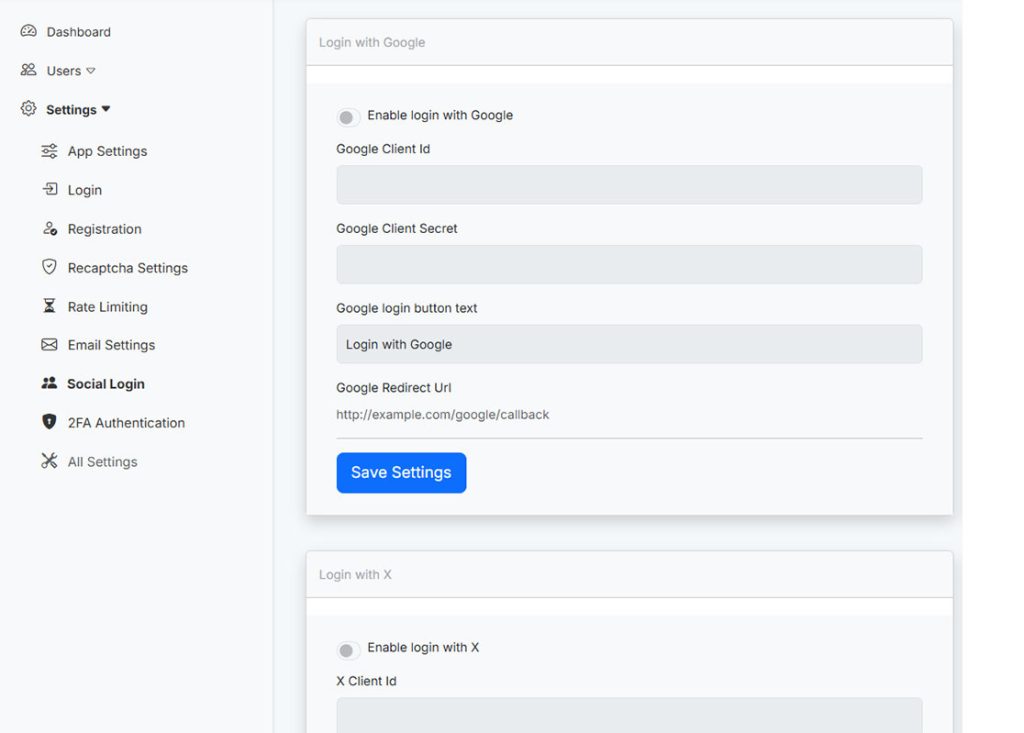1024x733 pixels.
Task: Click the Users people icon
Action: pyautogui.click(x=28, y=70)
